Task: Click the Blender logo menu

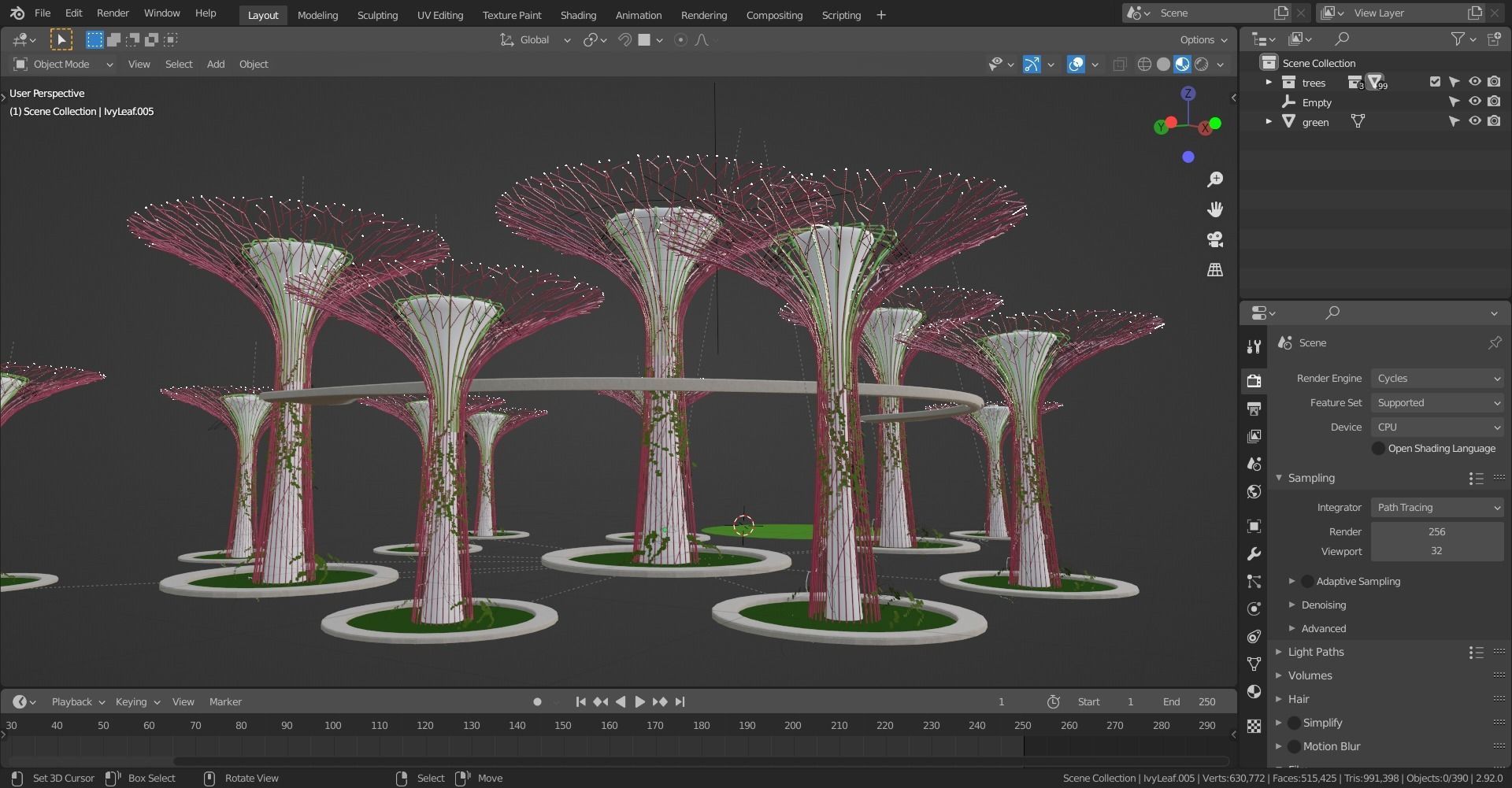Action: tap(17, 13)
